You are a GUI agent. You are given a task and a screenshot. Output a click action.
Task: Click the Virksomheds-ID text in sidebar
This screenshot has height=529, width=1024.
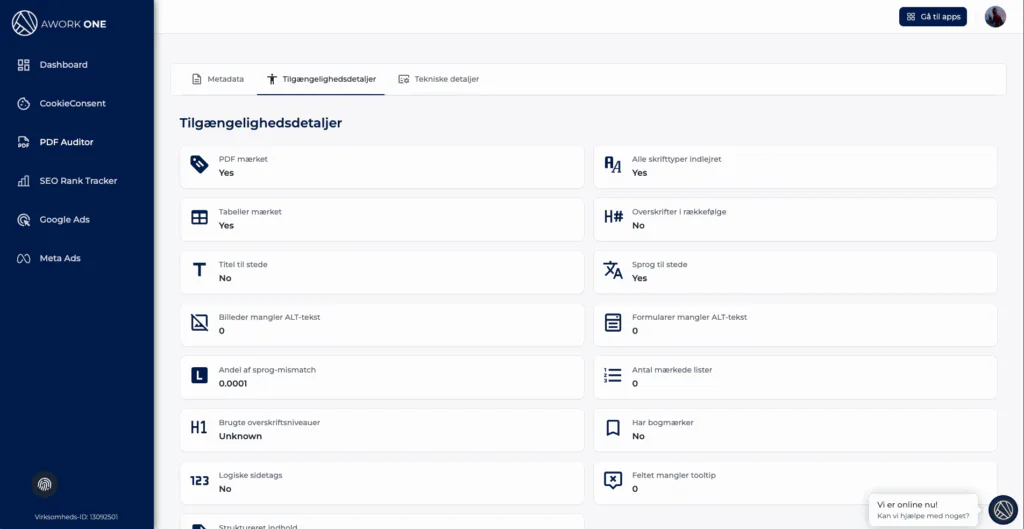tap(76, 517)
